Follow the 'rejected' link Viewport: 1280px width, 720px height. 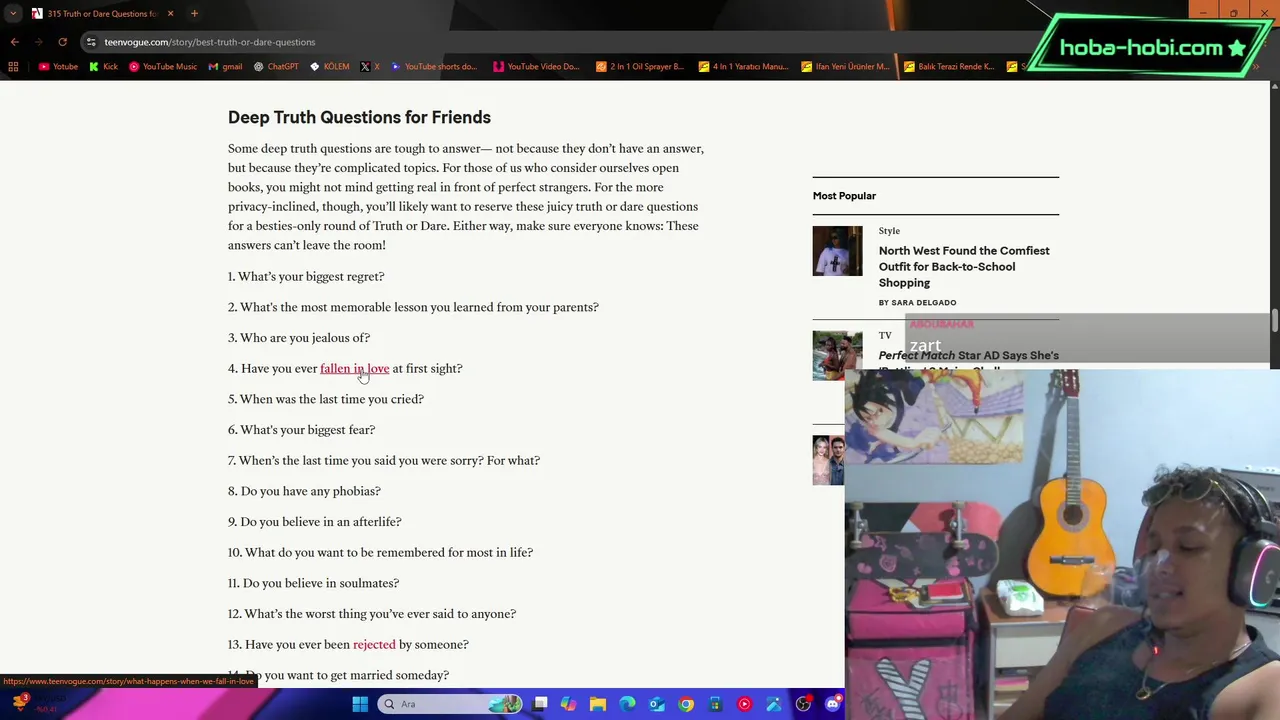pyautogui.click(x=374, y=644)
